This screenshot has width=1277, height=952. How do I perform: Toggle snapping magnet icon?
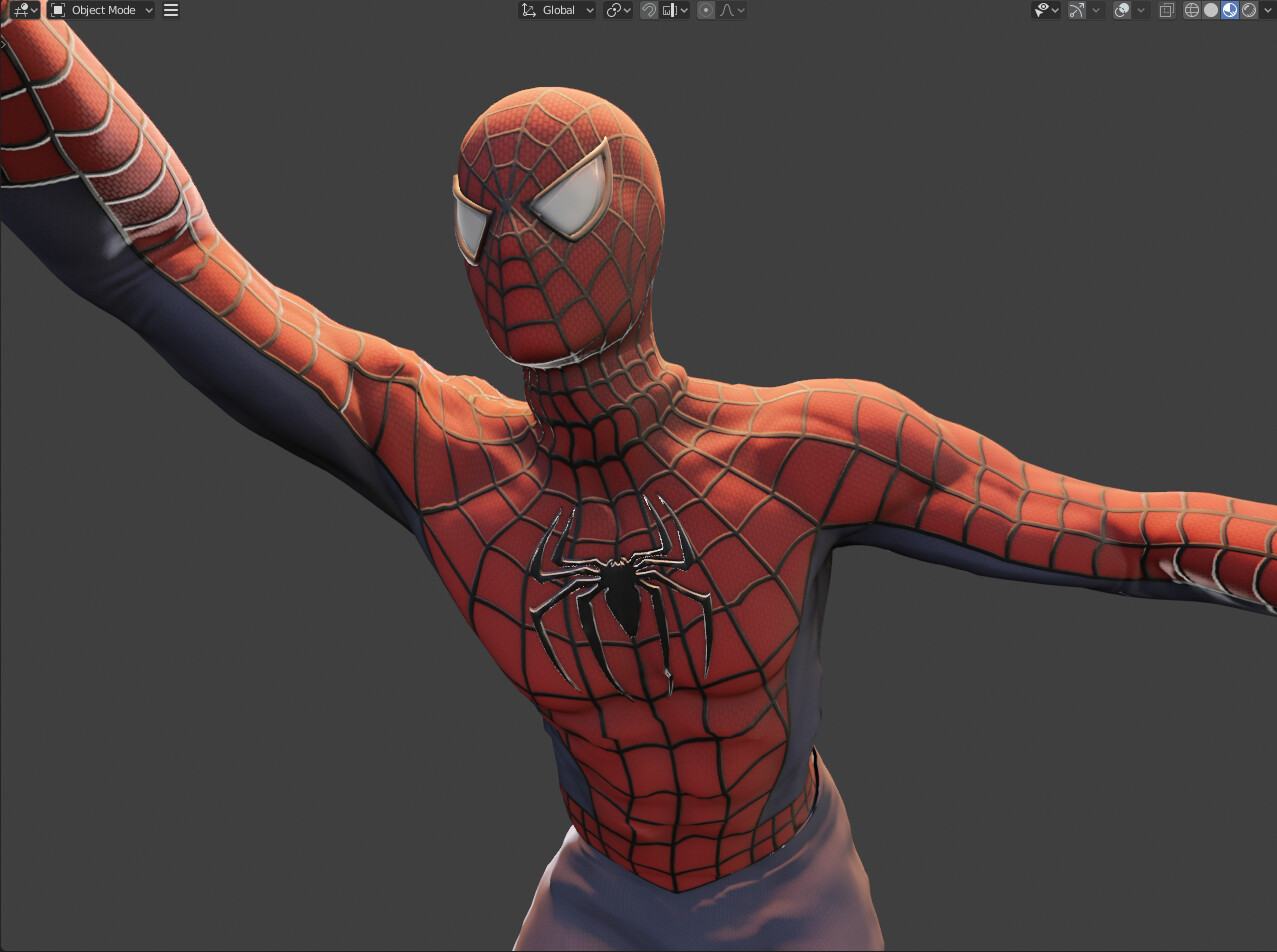[649, 10]
